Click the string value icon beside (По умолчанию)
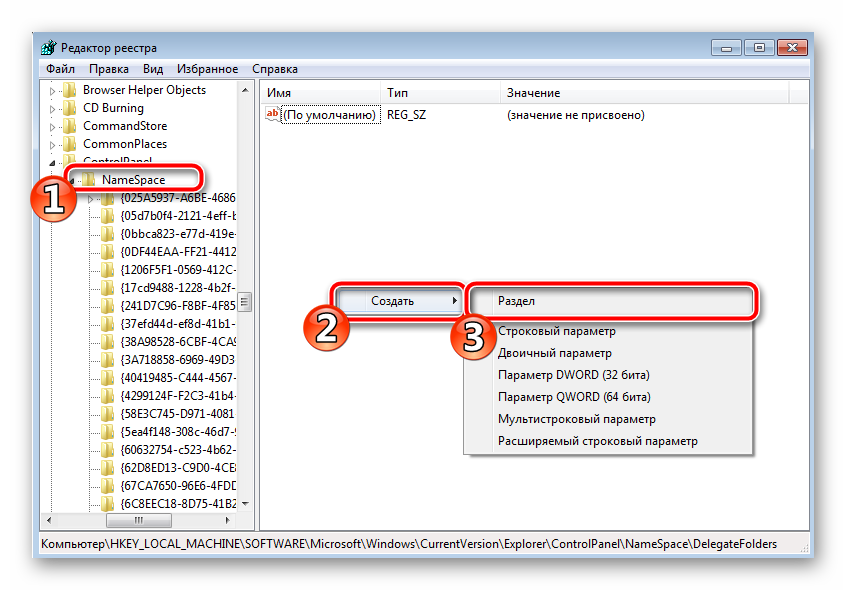The image size is (846, 590). point(272,115)
